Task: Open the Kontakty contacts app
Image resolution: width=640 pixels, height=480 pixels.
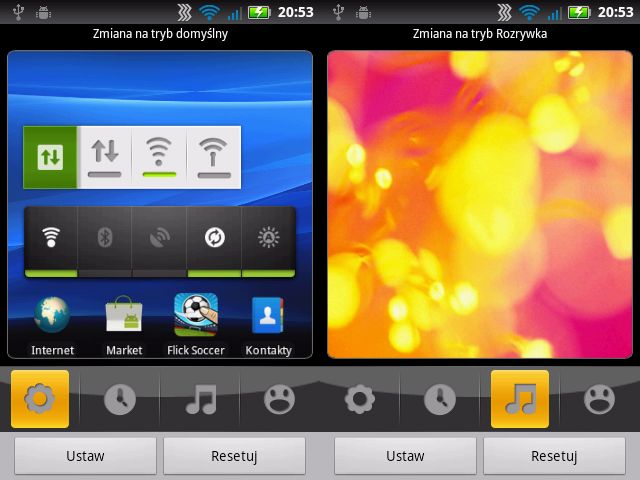Action: 268,326
